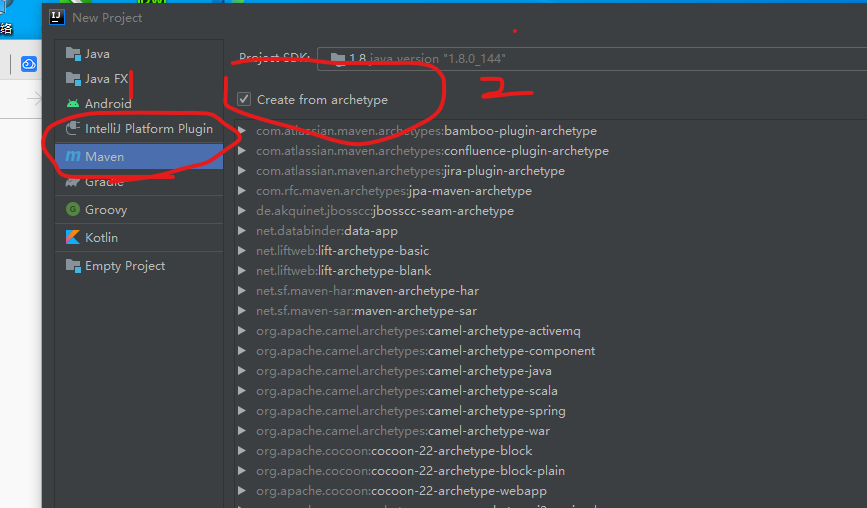The image size is (867, 508).
Task: Select camel-archetype-activemq text
Action: pos(504,331)
